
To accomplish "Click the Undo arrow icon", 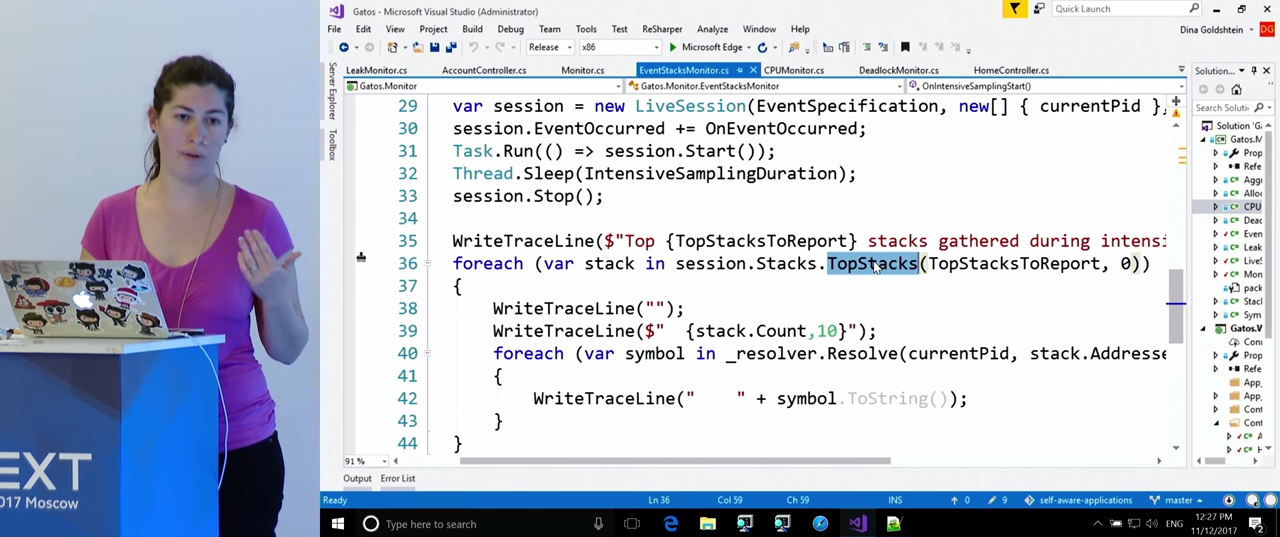I will [x=474, y=48].
